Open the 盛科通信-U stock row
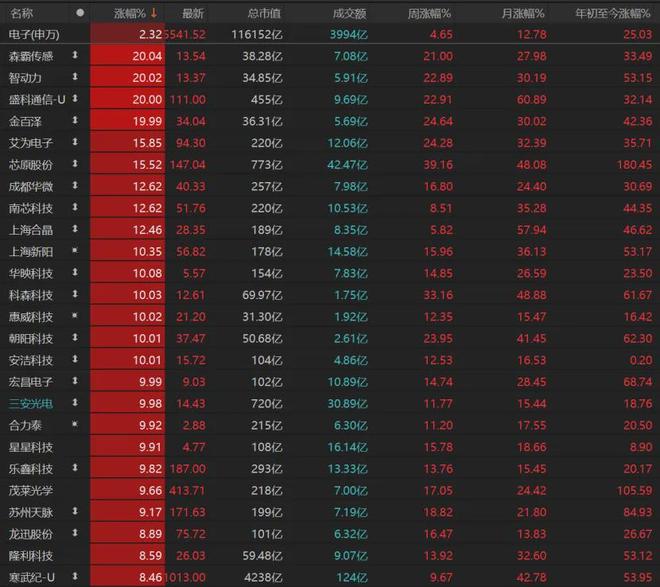Screen dimensions: 660x587 (x=36, y=99)
